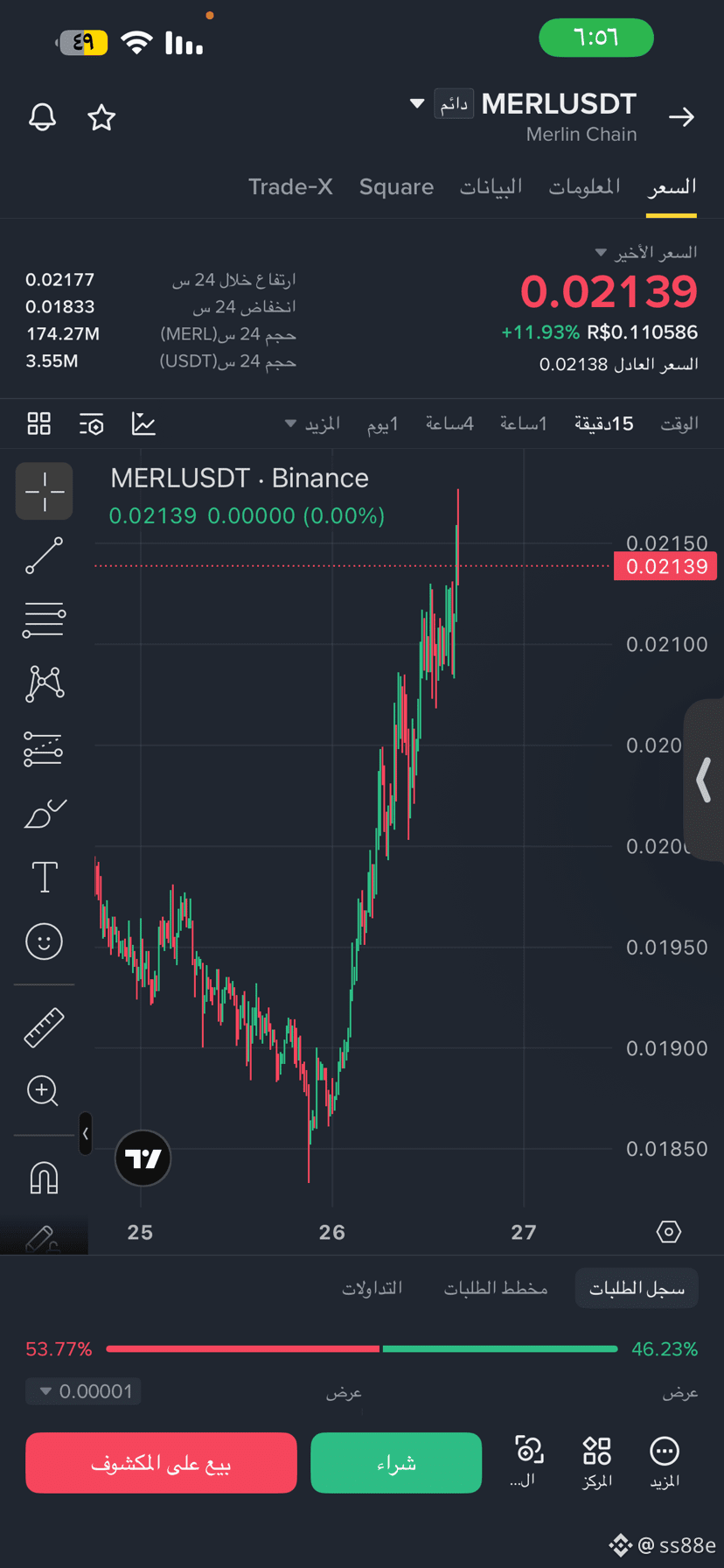The width and height of the screenshot is (724, 1568).
Task: Open the 0.00001 price precision dropdown
Action: (x=84, y=1391)
